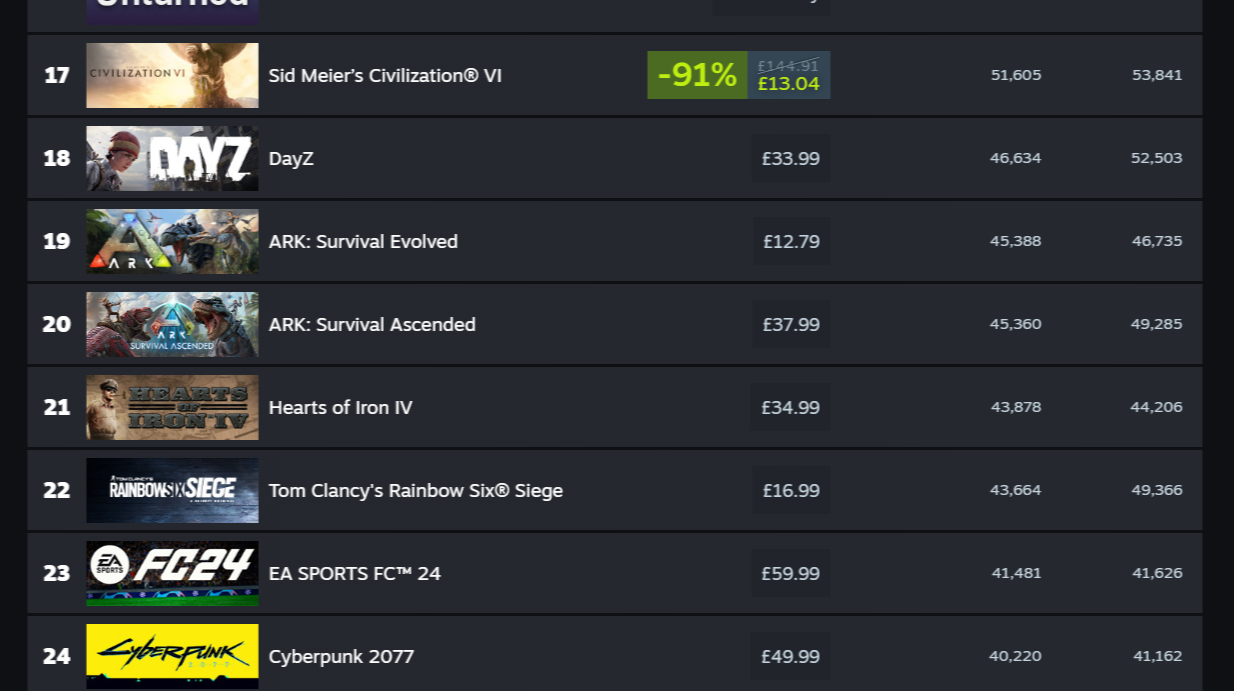This screenshot has width=1234, height=691.
Task: Click the £33.99 price for DayZ
Action: [x=789, y=158]
